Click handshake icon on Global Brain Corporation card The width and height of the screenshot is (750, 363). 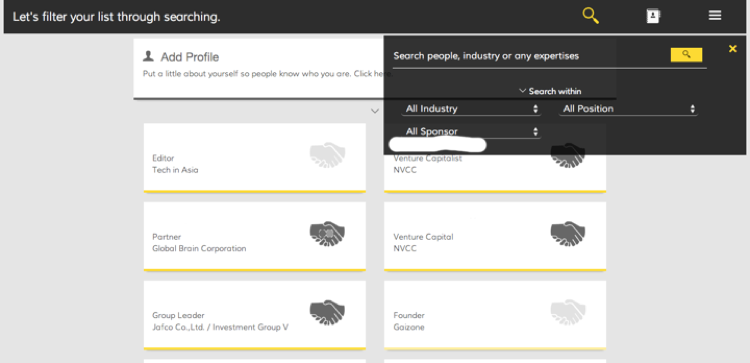click(327, 233)
